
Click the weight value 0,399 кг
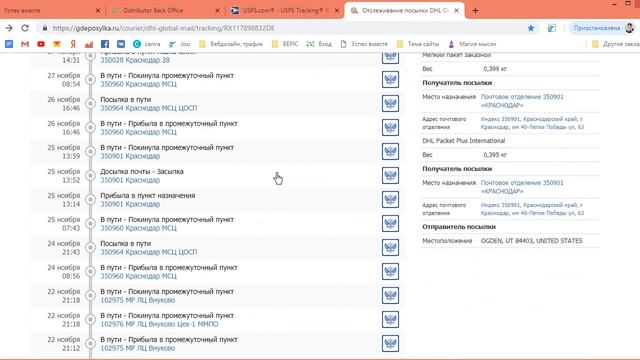click(x=495, y=69)
